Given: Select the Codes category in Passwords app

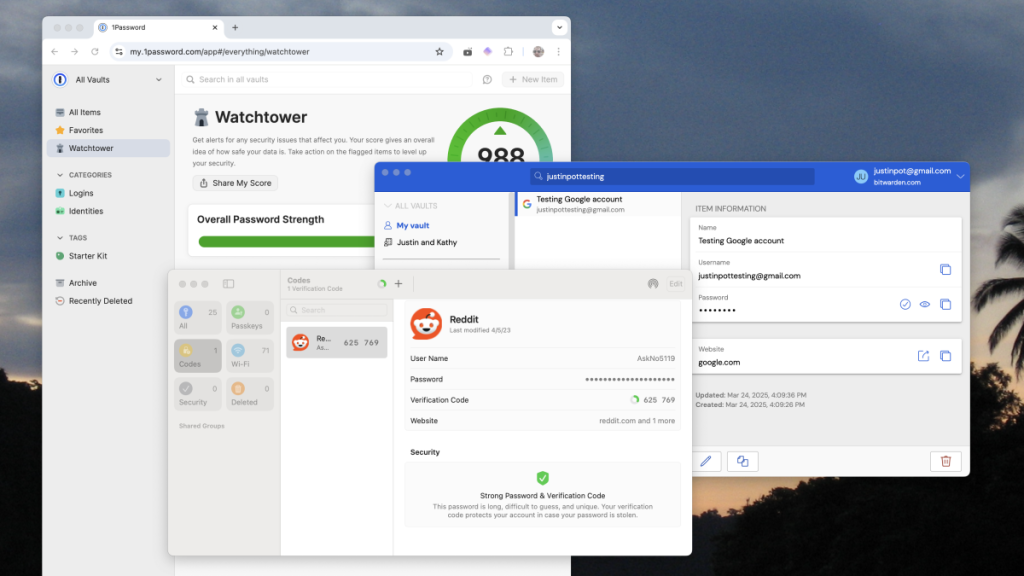Looking at the screenshot, I should [x=197, y=357].
